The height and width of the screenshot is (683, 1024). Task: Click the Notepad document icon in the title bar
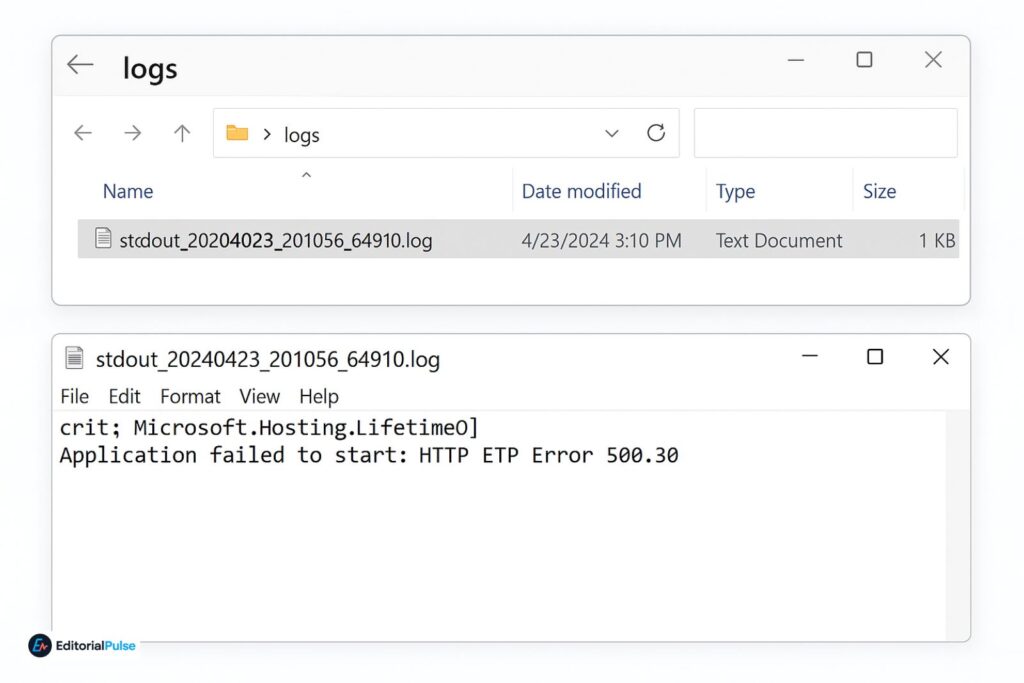point(73,357)
